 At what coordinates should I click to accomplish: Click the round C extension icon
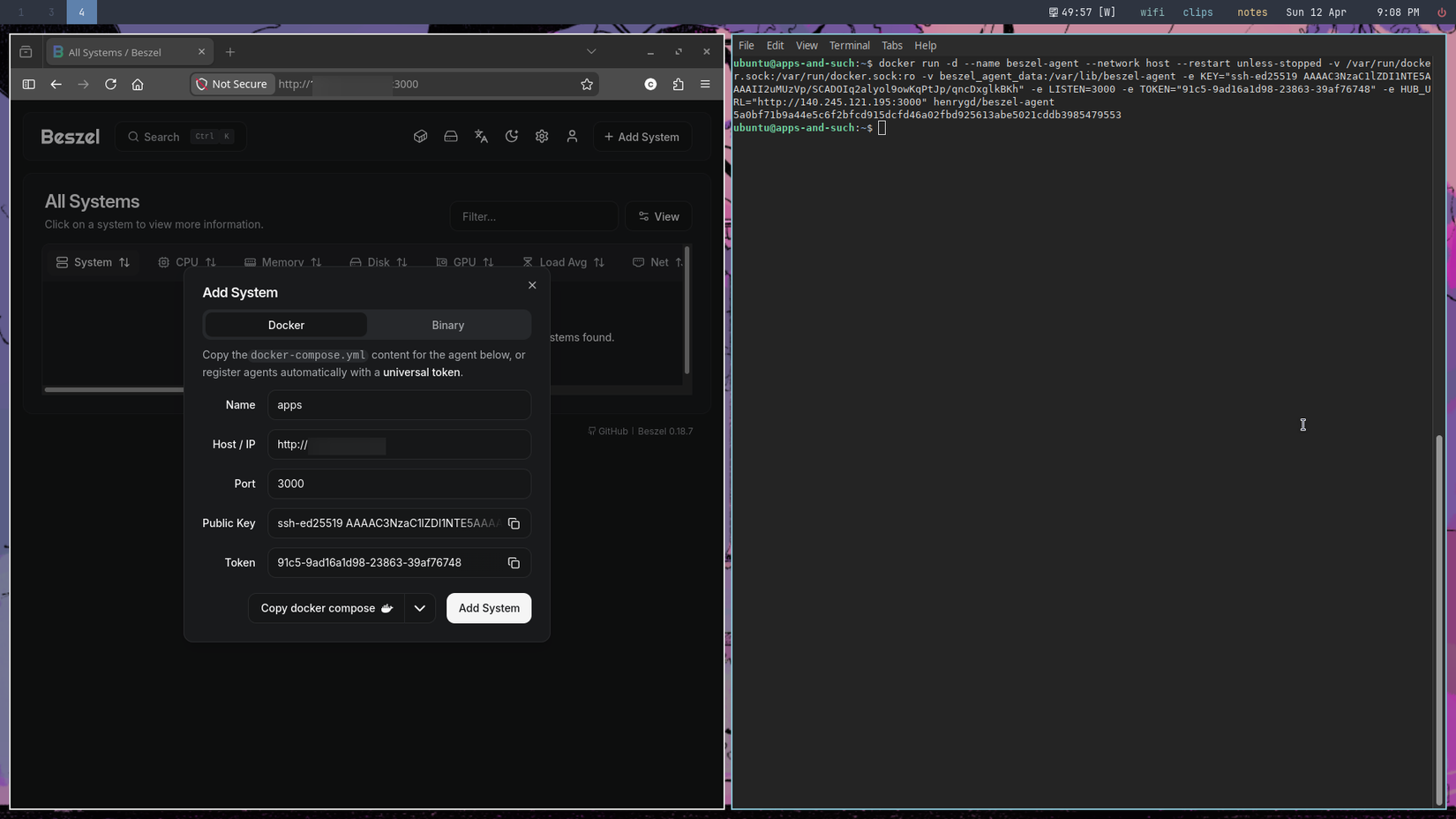pyautogui.click(x=650, y=84)
